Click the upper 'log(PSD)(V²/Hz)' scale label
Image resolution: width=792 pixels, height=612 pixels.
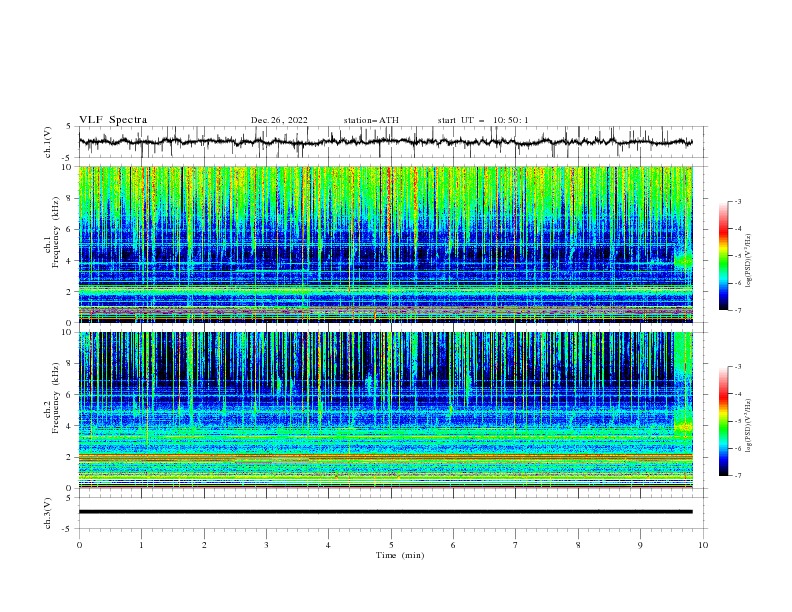(748, 261)
